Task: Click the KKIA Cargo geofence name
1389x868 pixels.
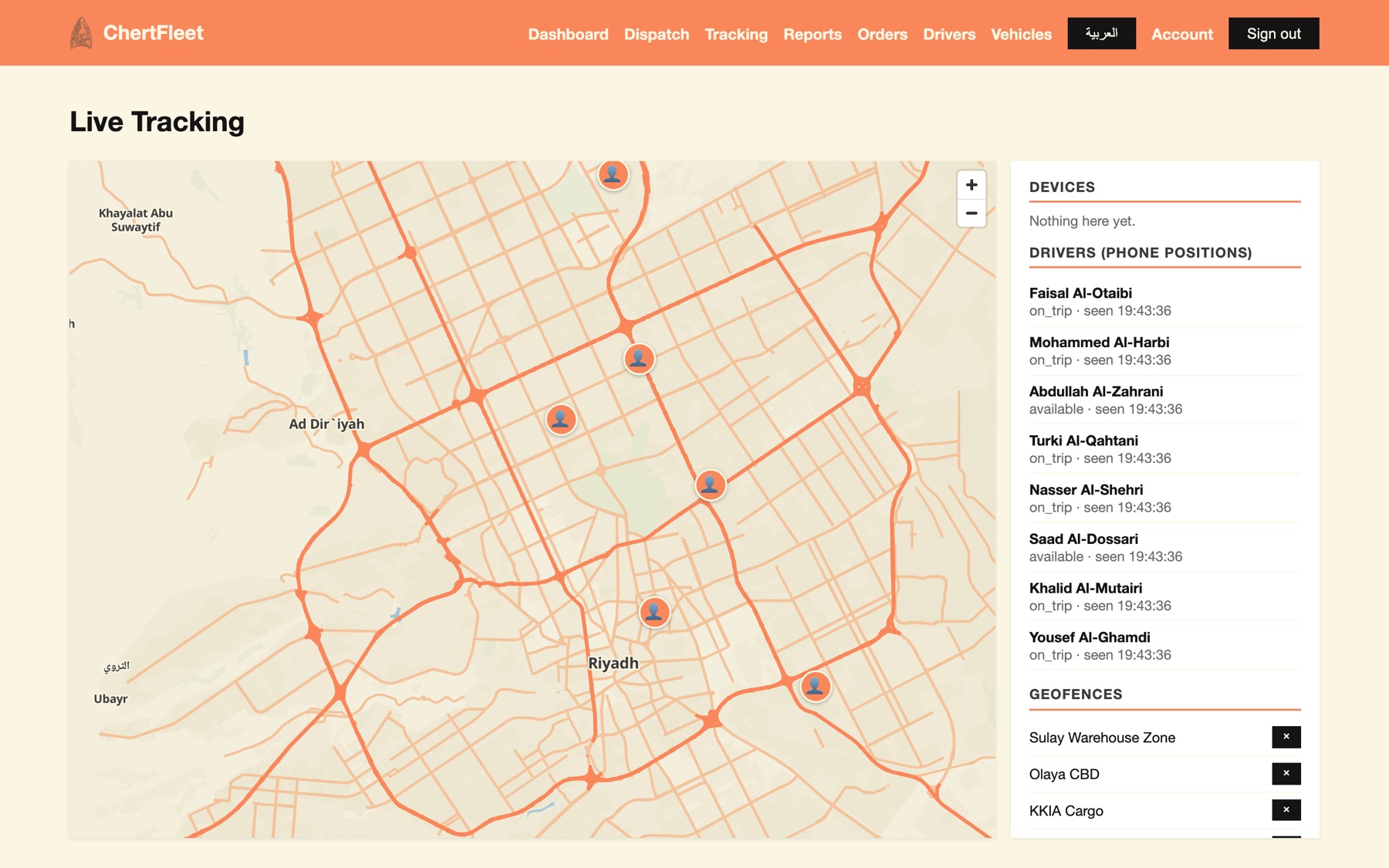Action: 1066,811
